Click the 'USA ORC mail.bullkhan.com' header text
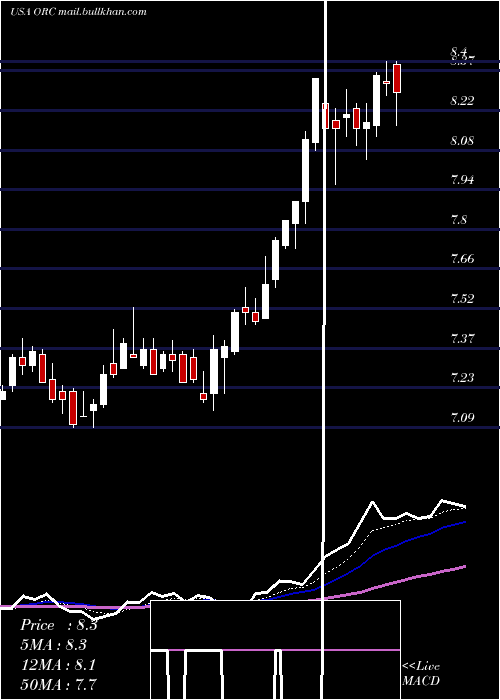 coord(78,12)
